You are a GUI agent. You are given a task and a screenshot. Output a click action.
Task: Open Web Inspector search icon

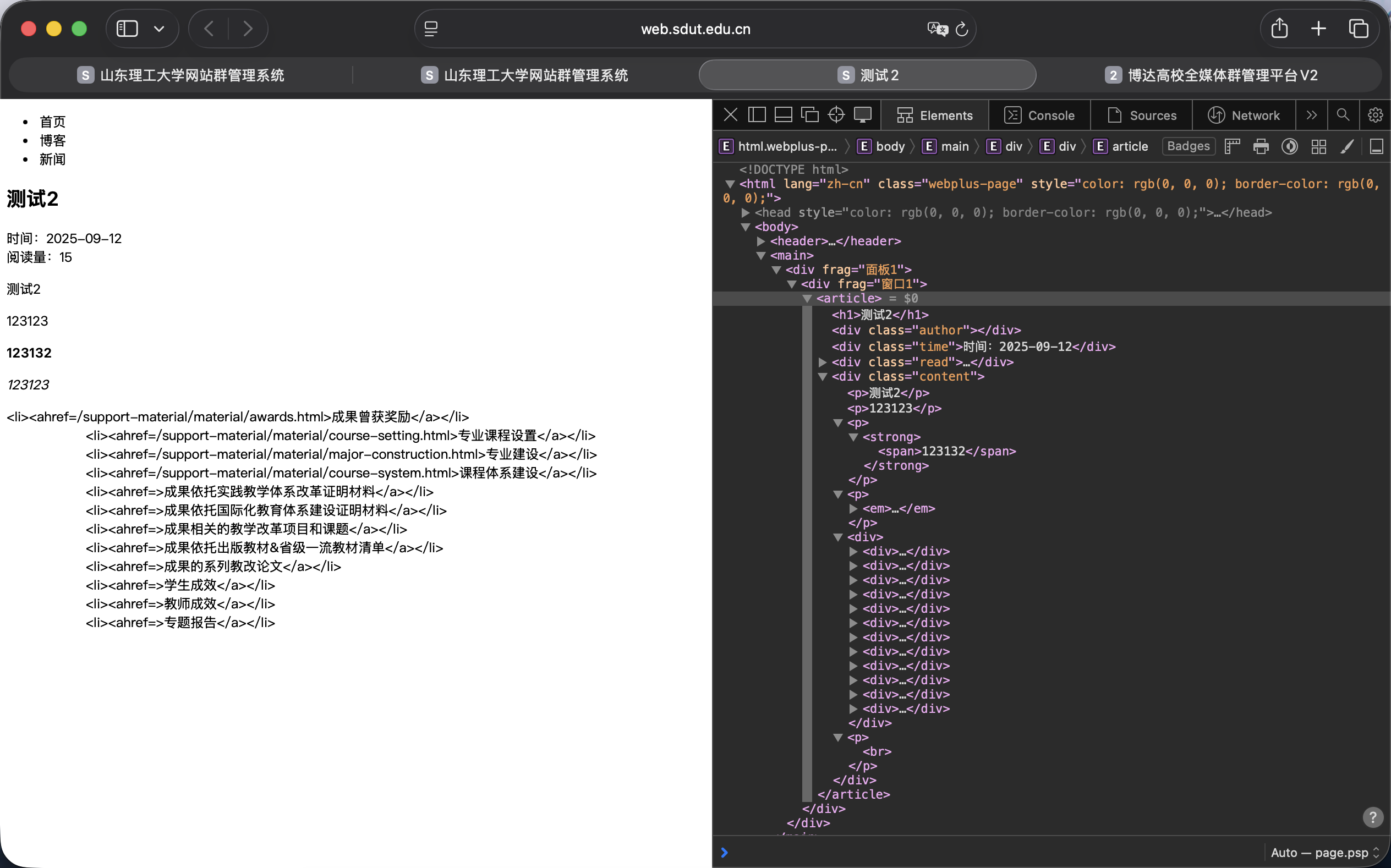[x=1343, y=115]
